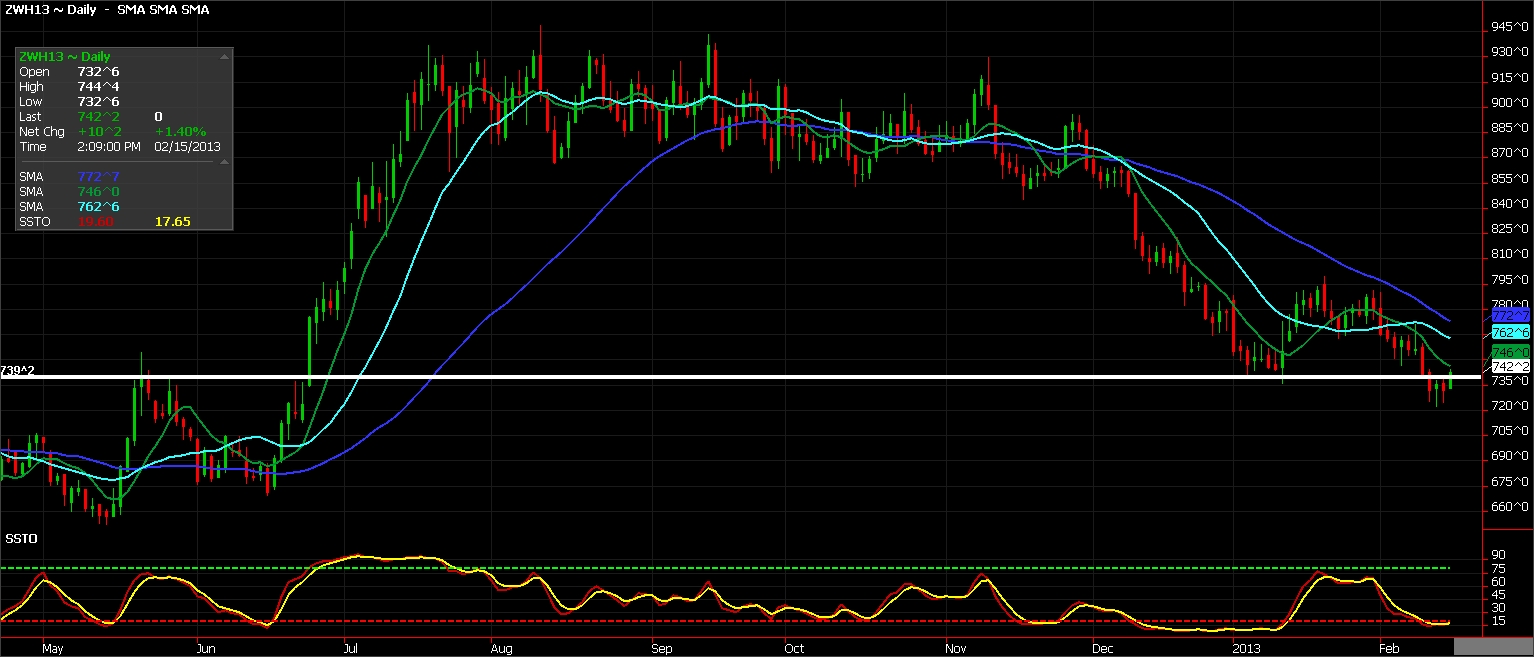
Task: Click the 75 level on the SSTO axis
Action: tap(1498, 568)
